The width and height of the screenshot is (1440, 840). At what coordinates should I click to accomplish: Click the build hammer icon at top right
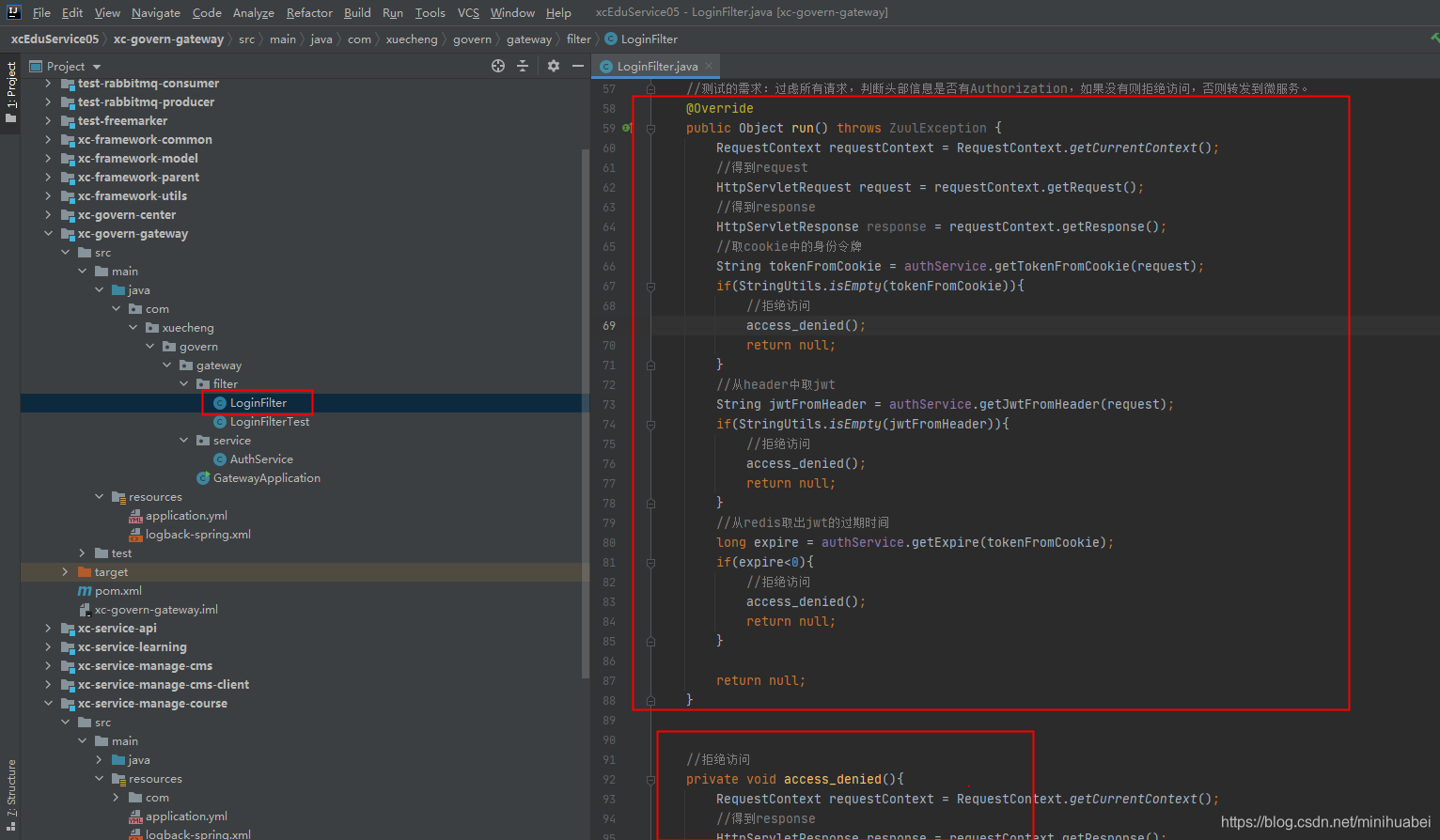point(1433,39)
